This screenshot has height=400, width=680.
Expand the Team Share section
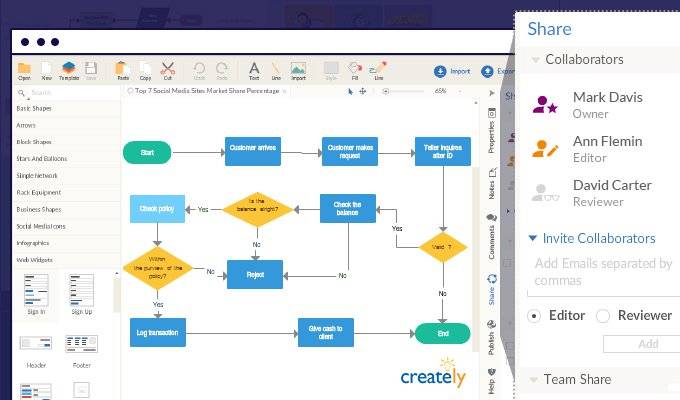[533, 380]
